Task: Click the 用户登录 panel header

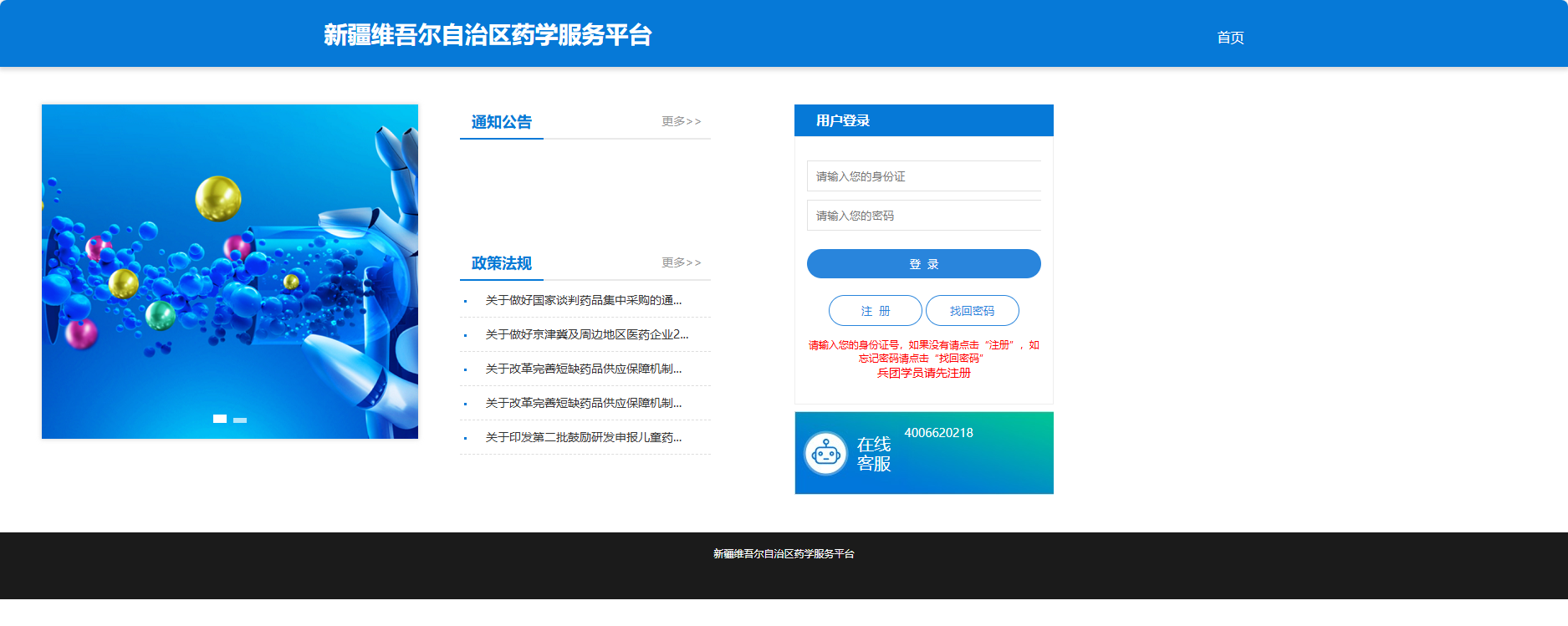Action: pos(924,120)
